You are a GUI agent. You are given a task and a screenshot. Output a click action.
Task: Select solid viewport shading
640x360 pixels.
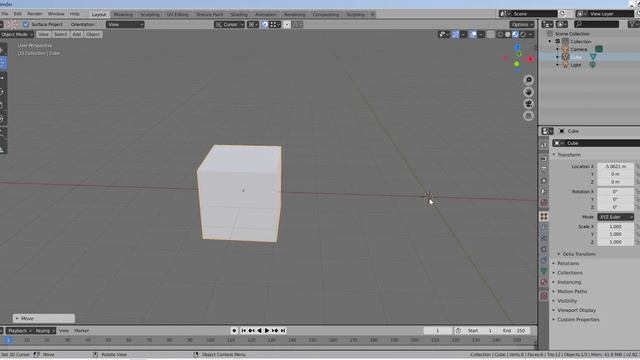click(x=508, y=35)
